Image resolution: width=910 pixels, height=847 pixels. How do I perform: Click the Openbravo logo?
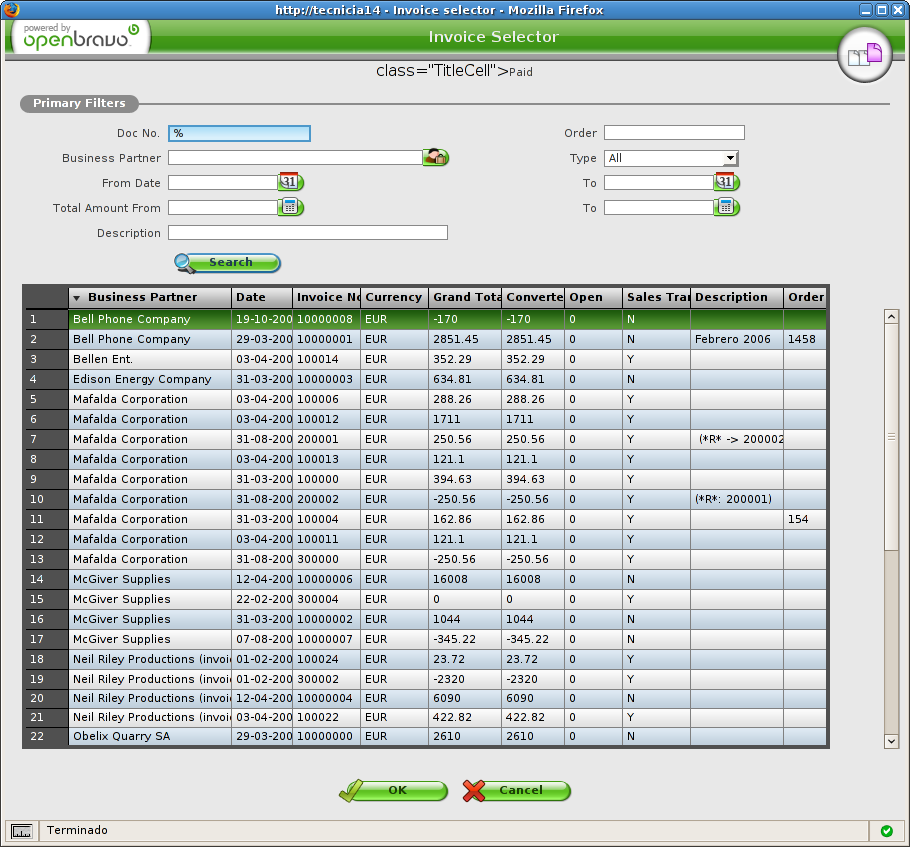tap(80, 38)
